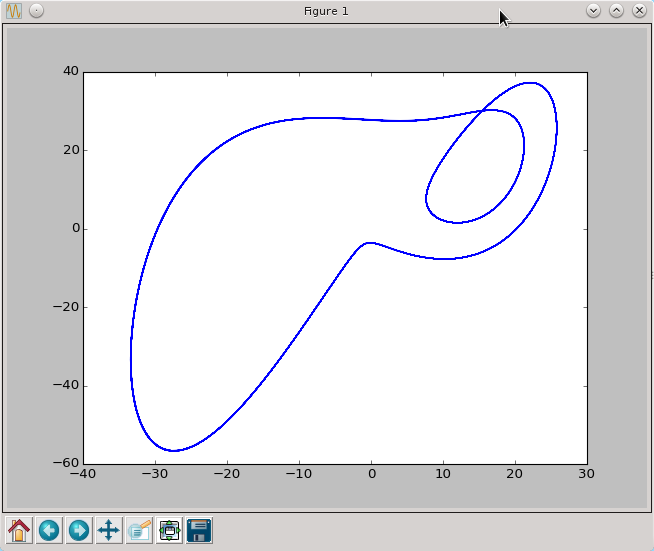Image resolution: width=654 pixels, height=551 pixels.
Task: Open the Configure subplots dialog
Action: point(169,530)
